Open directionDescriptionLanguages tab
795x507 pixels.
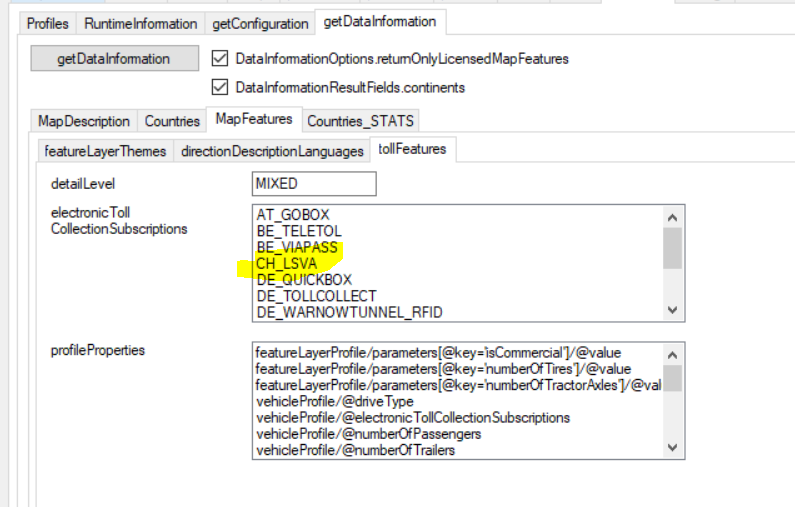tap(271, 151)
